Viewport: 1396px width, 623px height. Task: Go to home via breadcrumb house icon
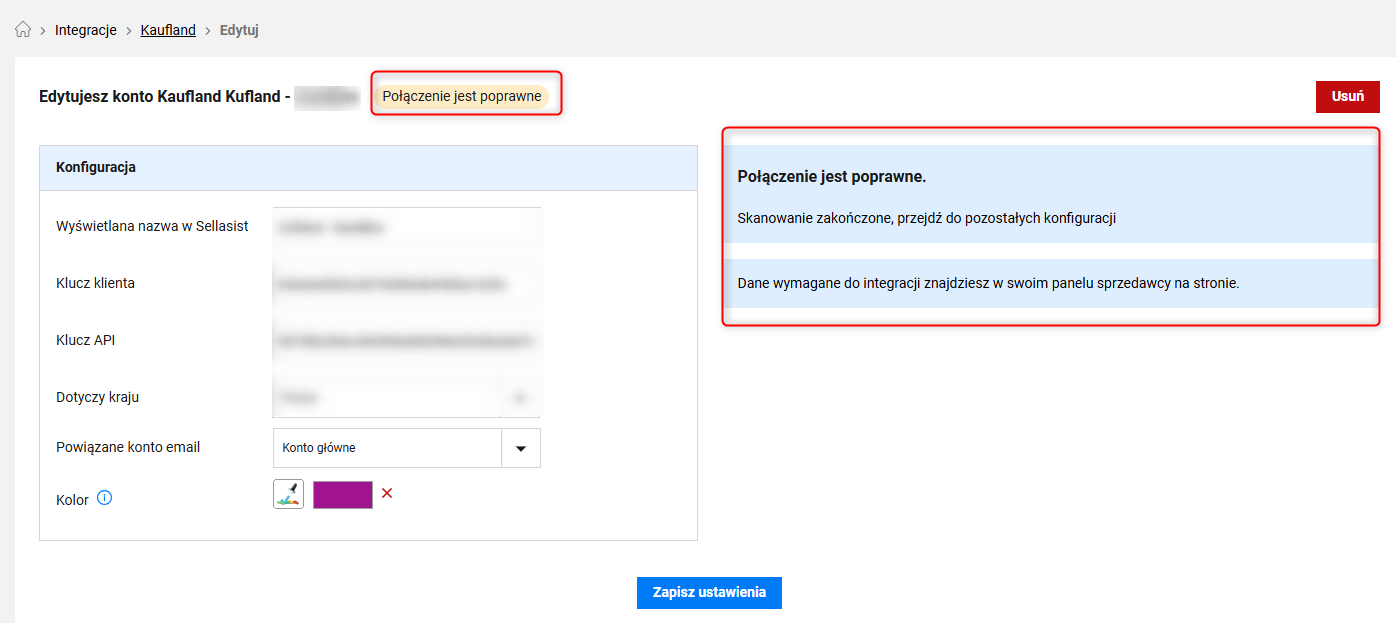coord(23,30)
